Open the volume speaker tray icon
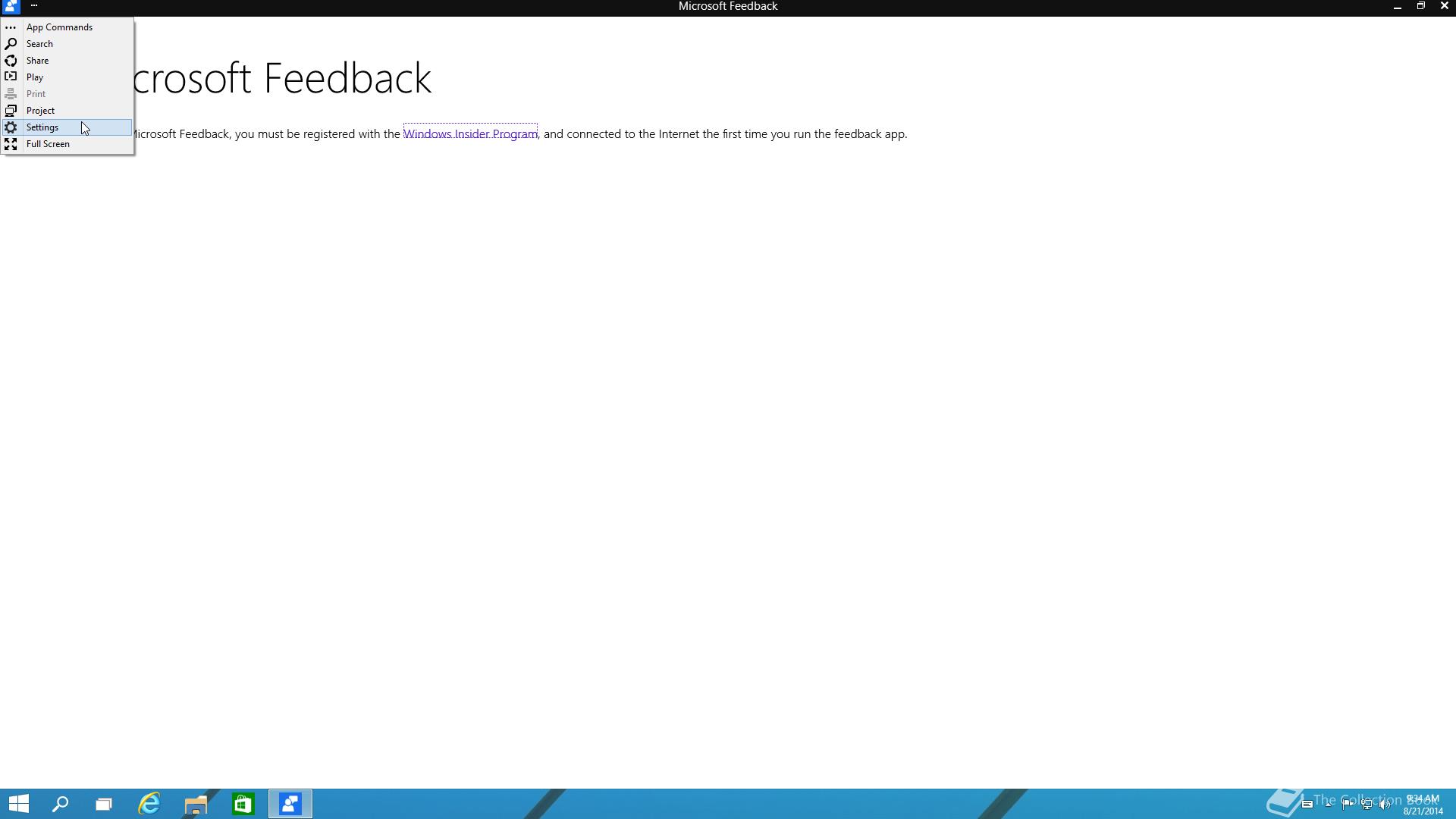This screenshot has height=819, width=1456. click(x=1385, y=805)
